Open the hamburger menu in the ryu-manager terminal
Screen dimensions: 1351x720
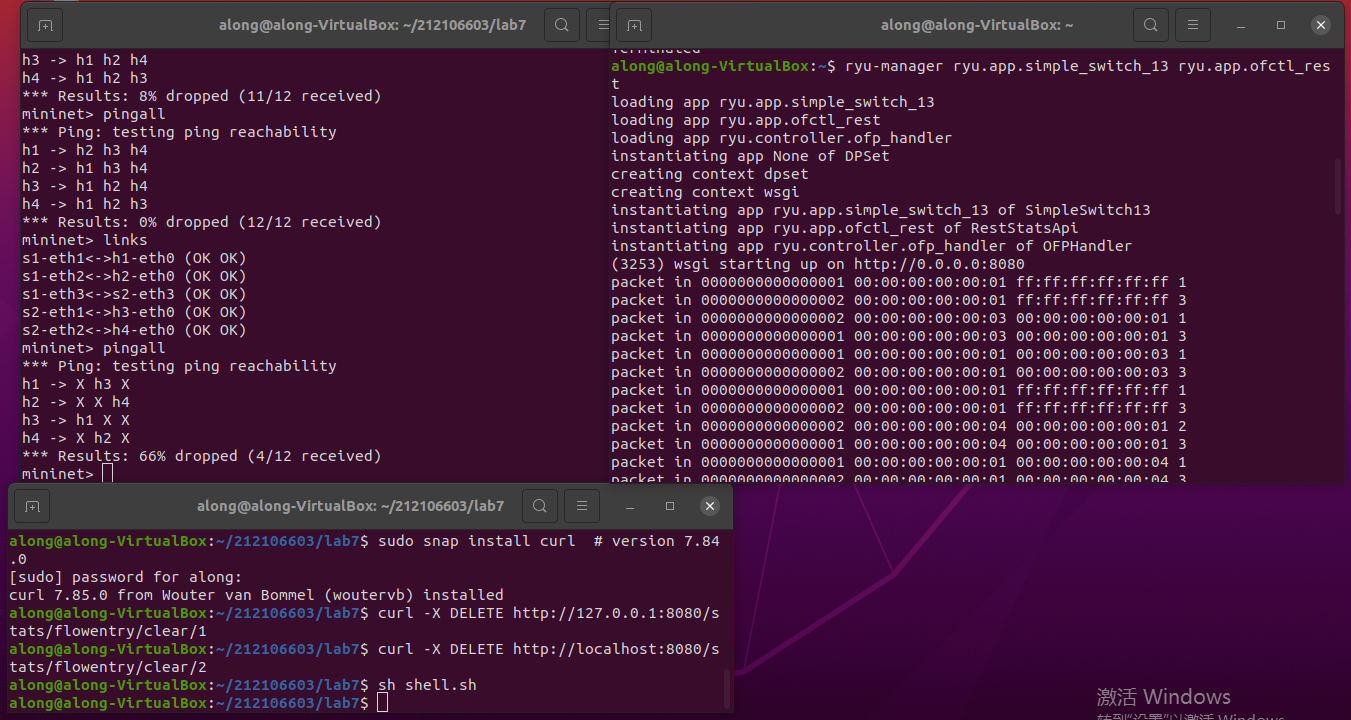tap(1193, 25)
